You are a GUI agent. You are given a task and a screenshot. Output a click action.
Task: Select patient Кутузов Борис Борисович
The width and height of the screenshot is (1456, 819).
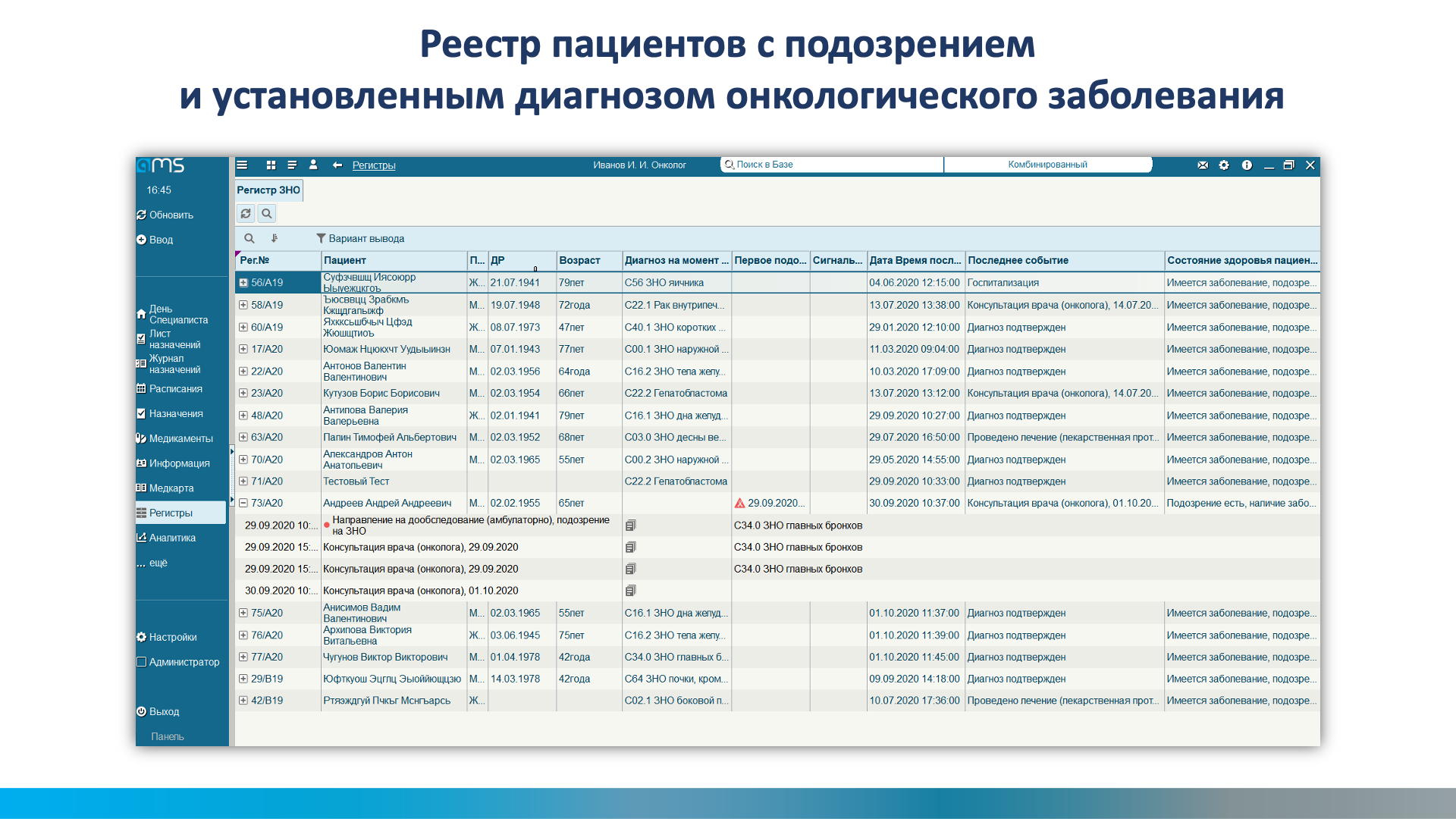point(381,393)
